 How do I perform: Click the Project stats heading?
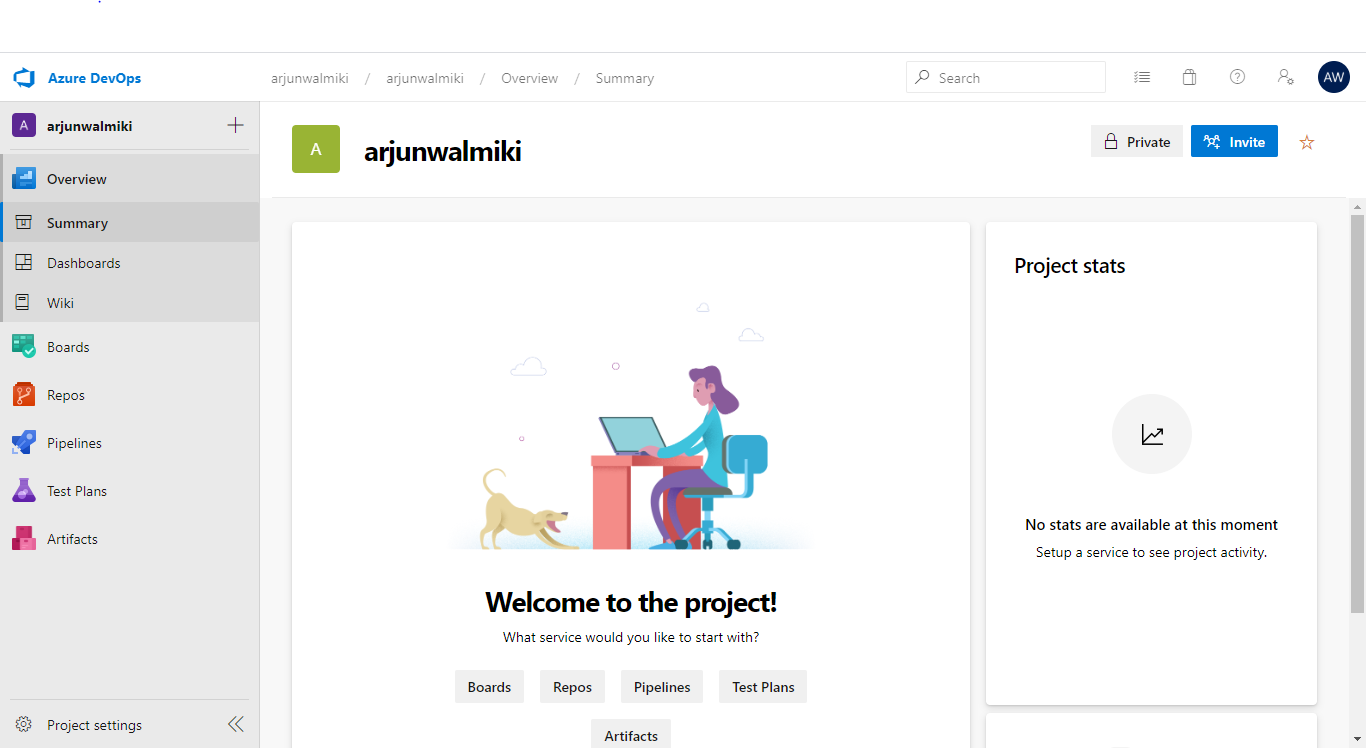click(x=1070, y=266)
